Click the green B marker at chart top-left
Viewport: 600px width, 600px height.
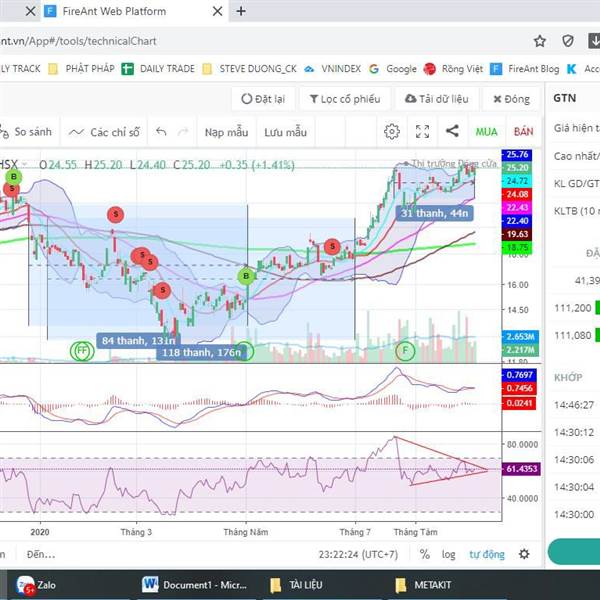[x=14, y=177]
